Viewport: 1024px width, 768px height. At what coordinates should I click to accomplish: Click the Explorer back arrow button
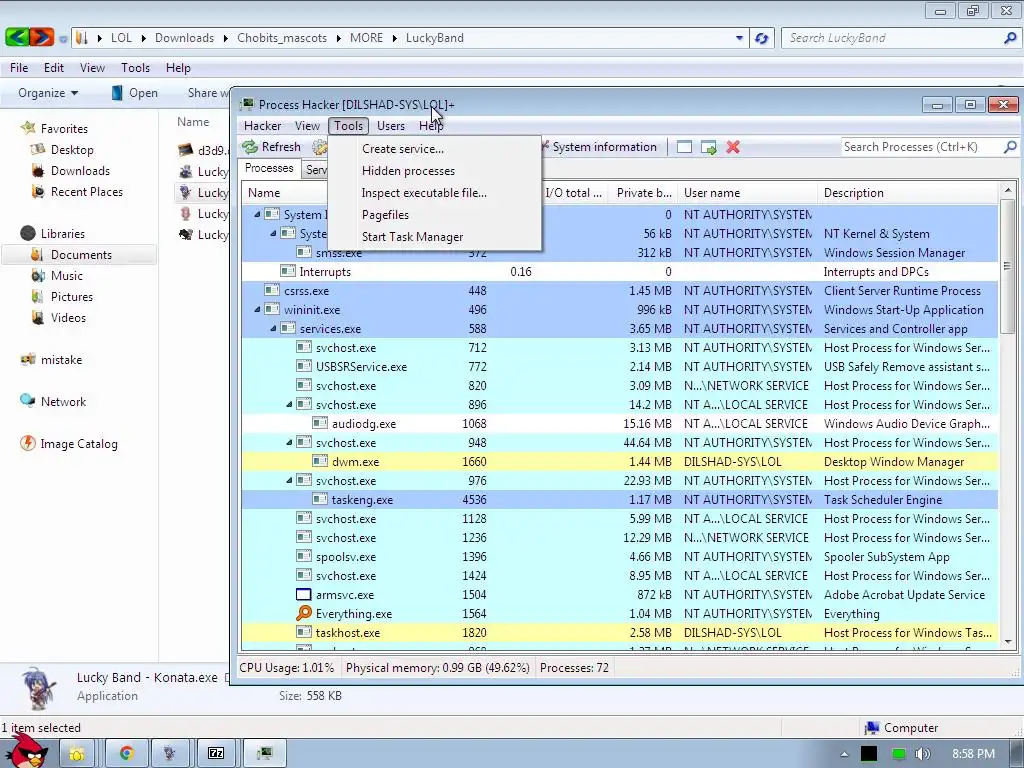point(17,37)
